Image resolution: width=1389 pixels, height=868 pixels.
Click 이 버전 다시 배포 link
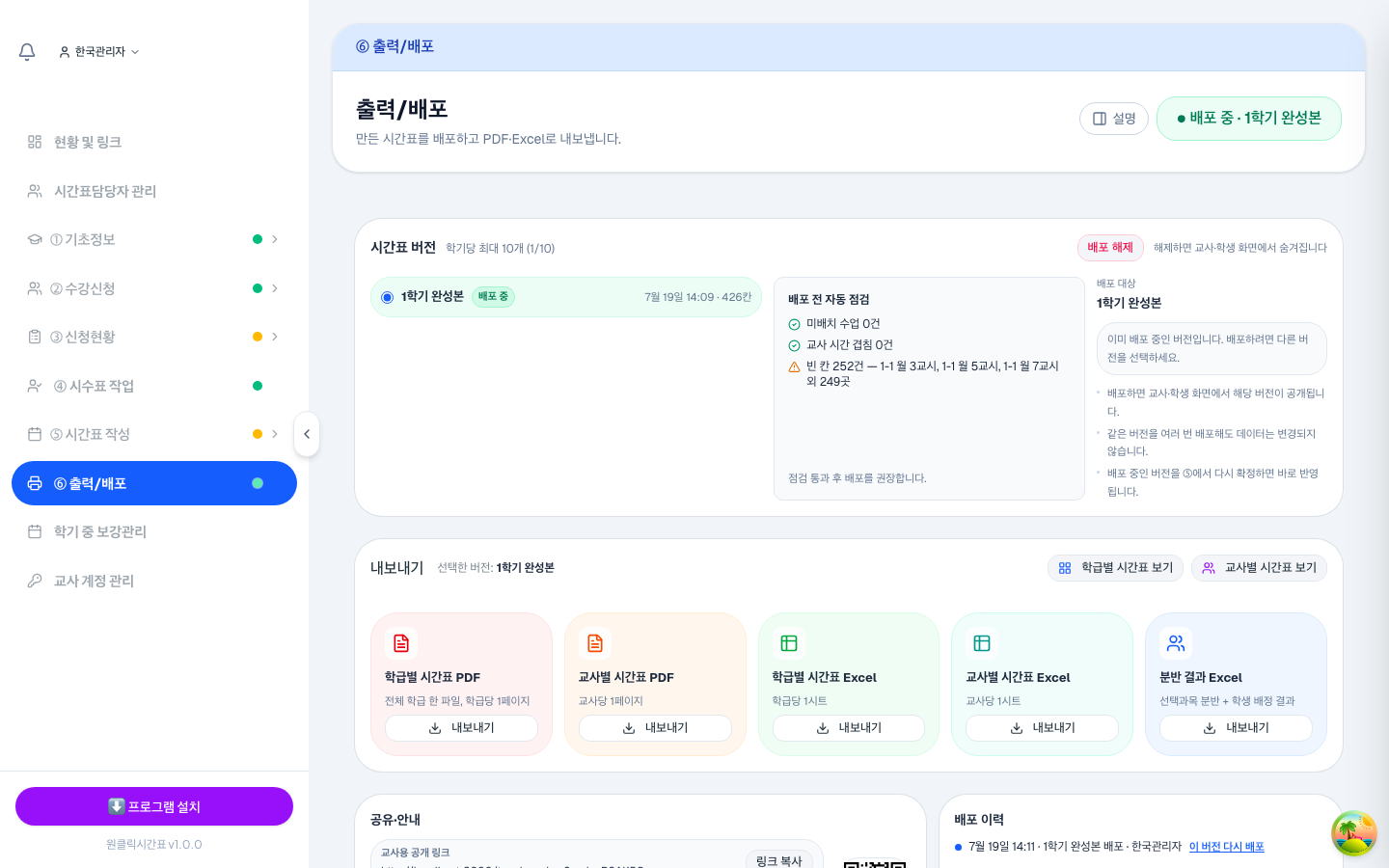(x=1226, y=847)
